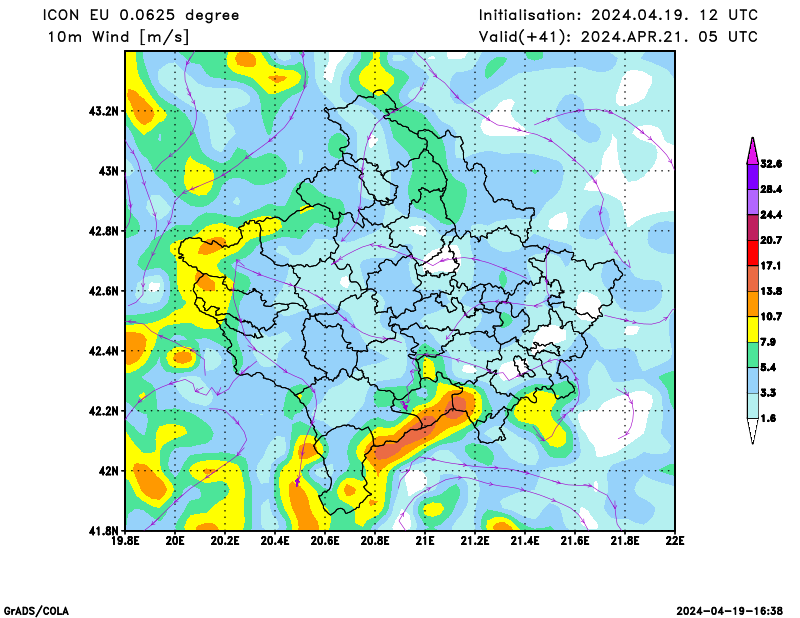Click the 21.6E longitude label

click(x=576, y=541)
